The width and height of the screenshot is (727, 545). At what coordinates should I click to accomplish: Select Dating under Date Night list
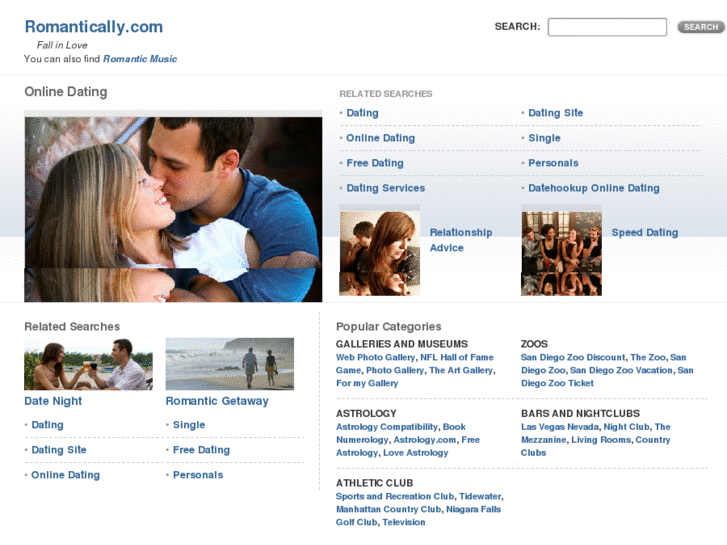[47, 424]
